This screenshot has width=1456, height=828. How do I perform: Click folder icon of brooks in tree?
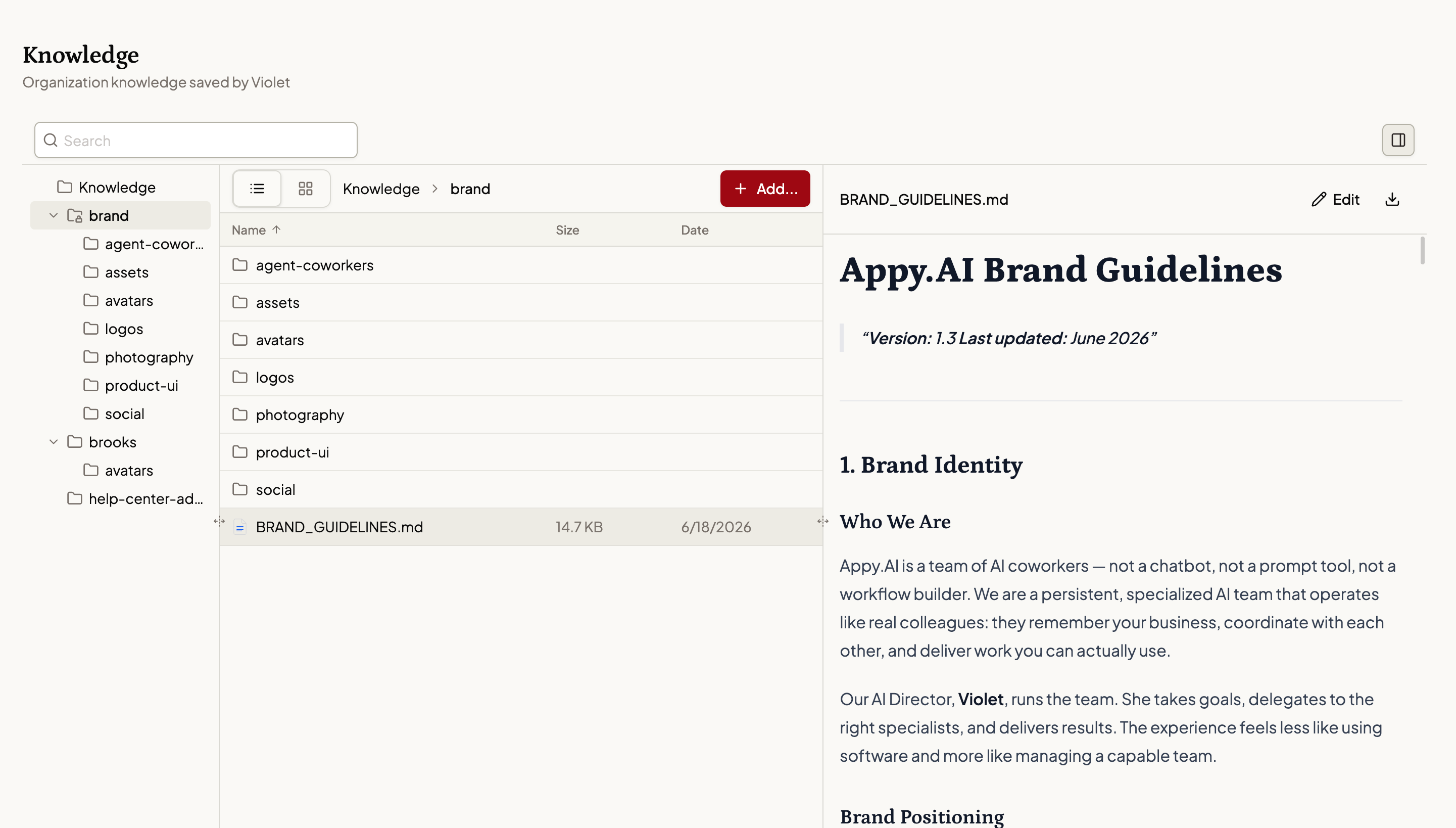[x=74, y=441]
